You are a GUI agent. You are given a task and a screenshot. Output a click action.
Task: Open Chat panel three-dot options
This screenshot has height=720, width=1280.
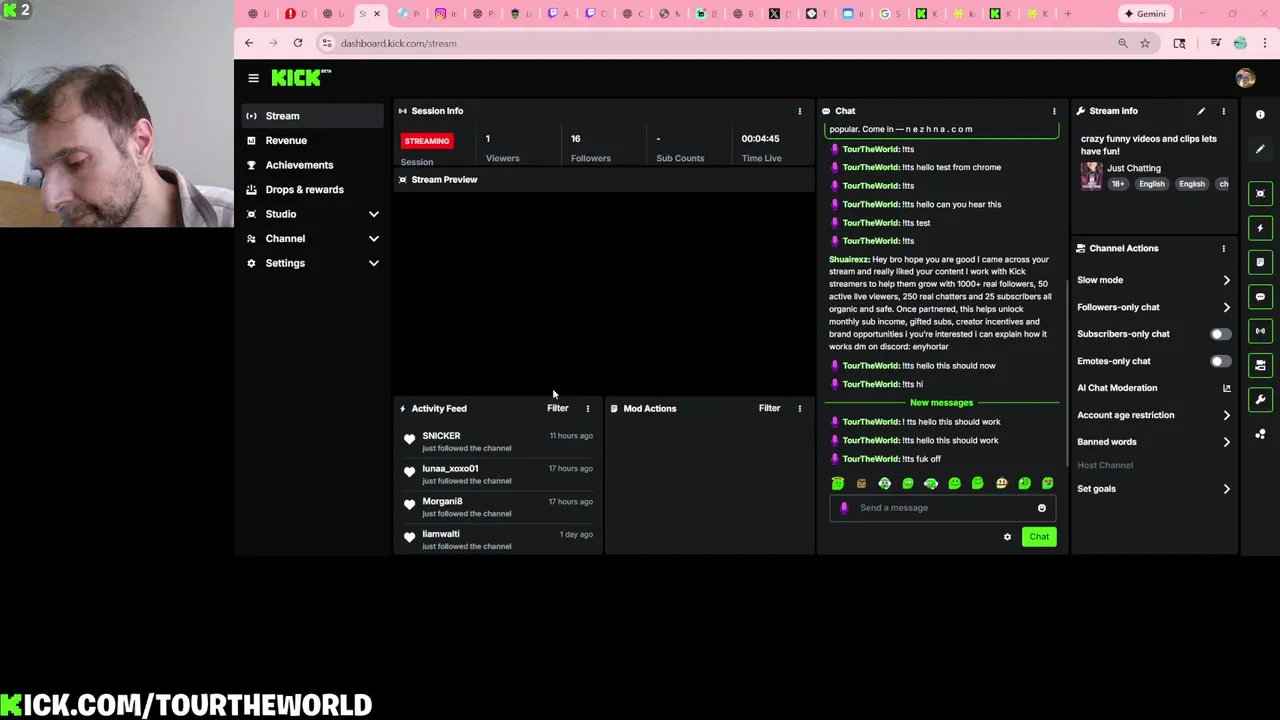point(1054,111)
